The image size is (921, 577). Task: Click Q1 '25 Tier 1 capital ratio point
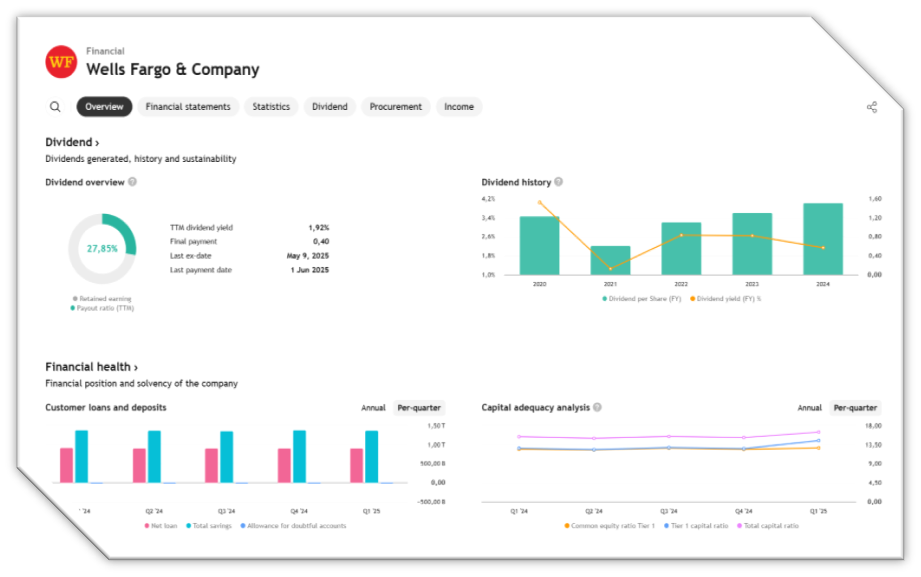click(818, 440)
